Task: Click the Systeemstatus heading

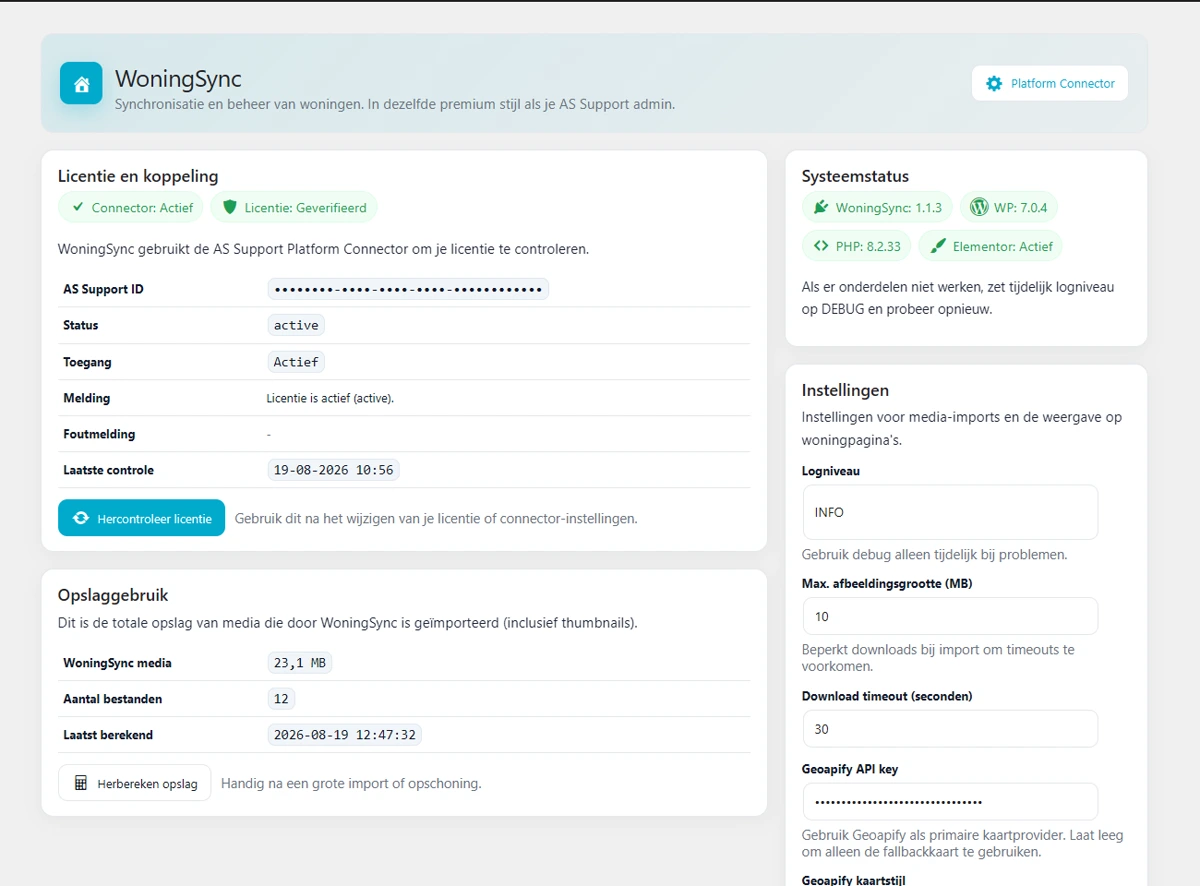Action: click(x=855, y=176)
